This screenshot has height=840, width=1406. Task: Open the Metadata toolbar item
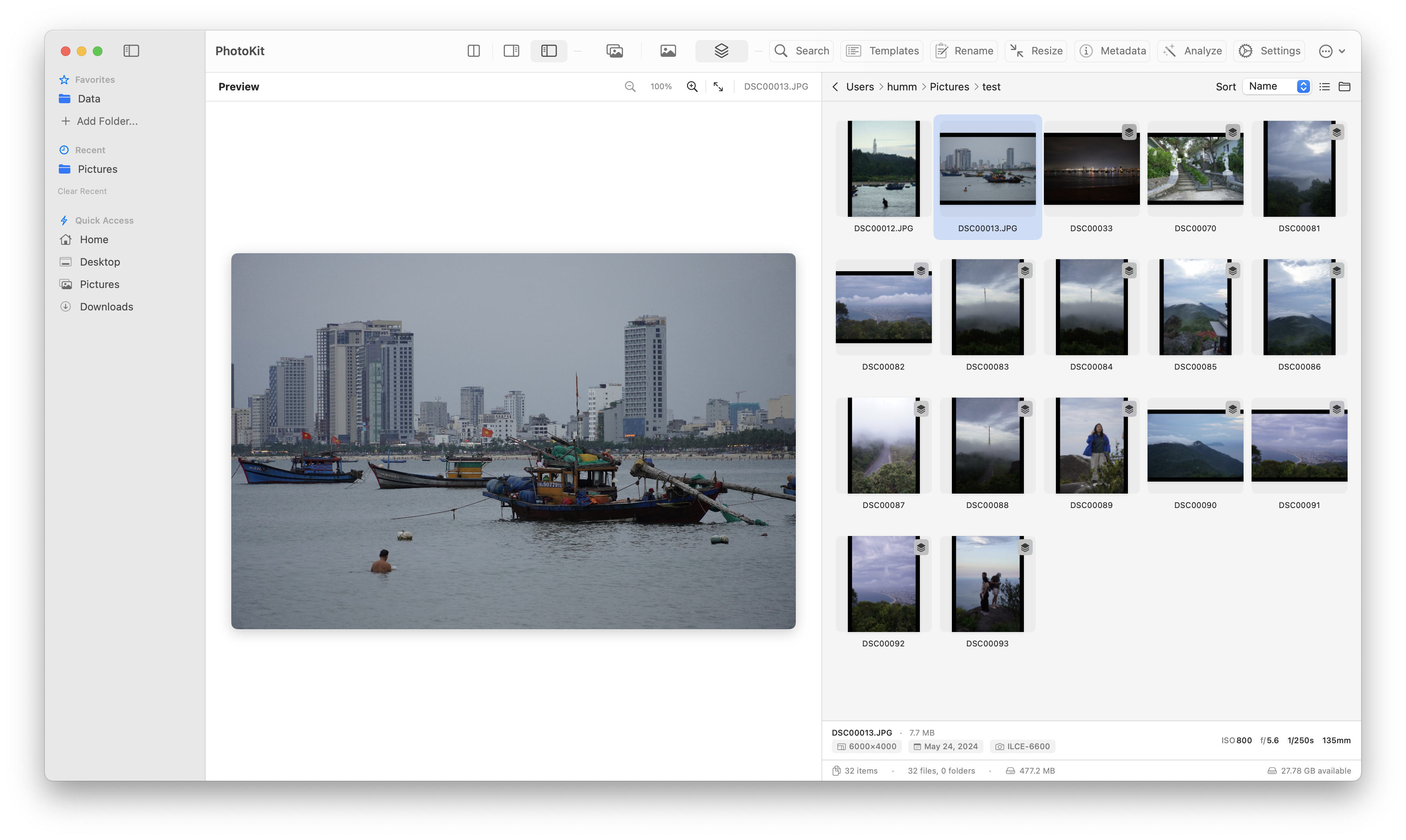pyautogui.click(x=1112, y=51)
